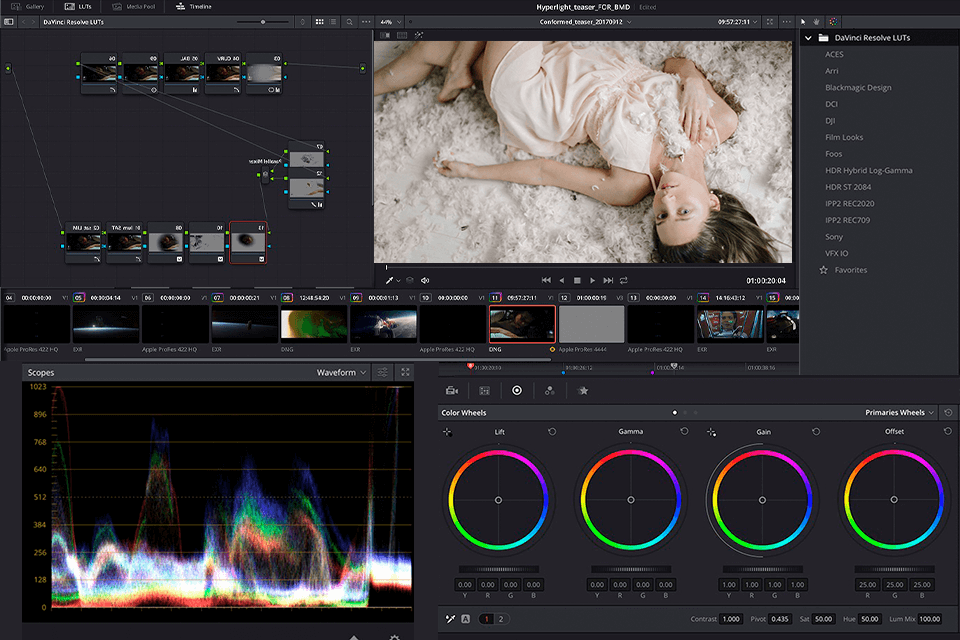Click the color wheel icon above LUT list

(833, 22)
